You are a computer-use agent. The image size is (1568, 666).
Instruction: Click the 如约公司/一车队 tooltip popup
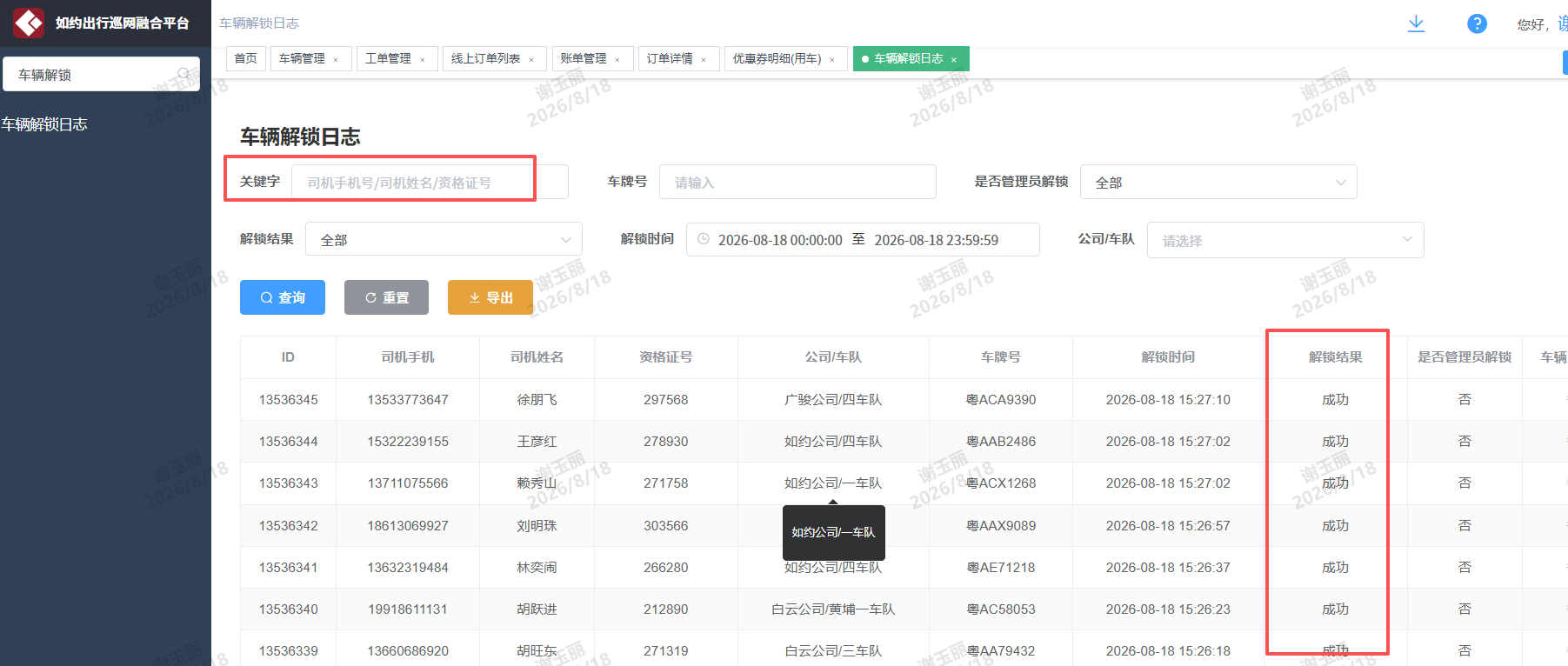[x=834, y=532]
